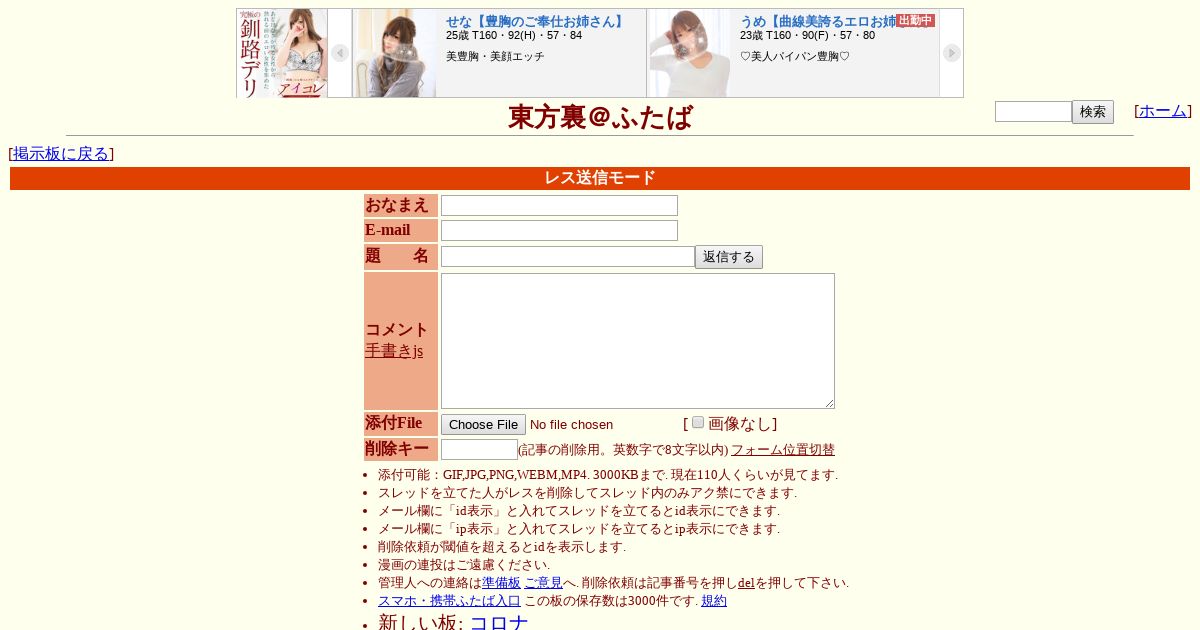1200x630 pixels.
Task: Focus the search text box
Action: coord(1033,112)
